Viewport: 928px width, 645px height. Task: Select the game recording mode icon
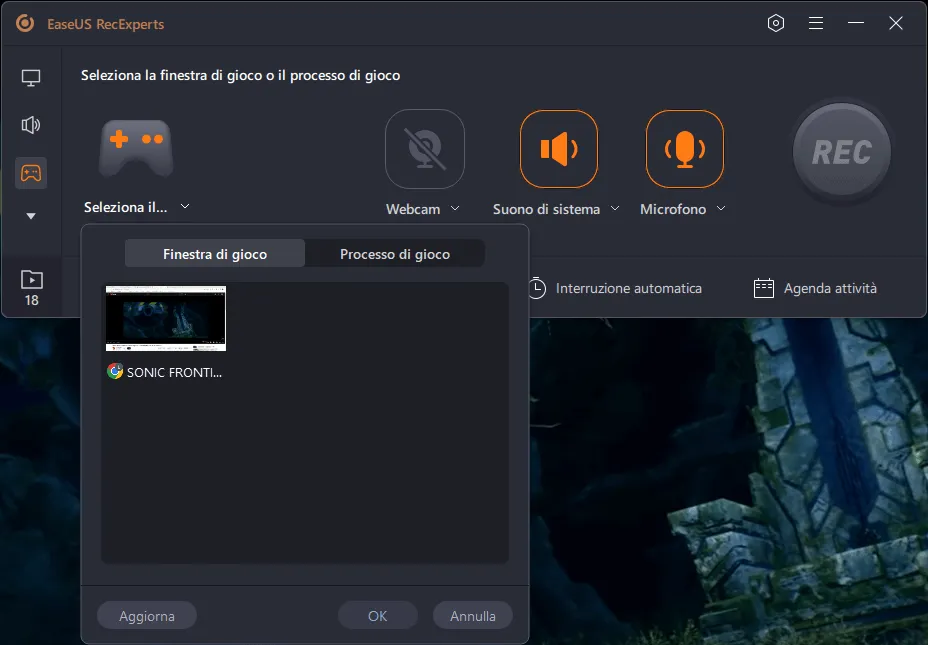click(31, 173)
